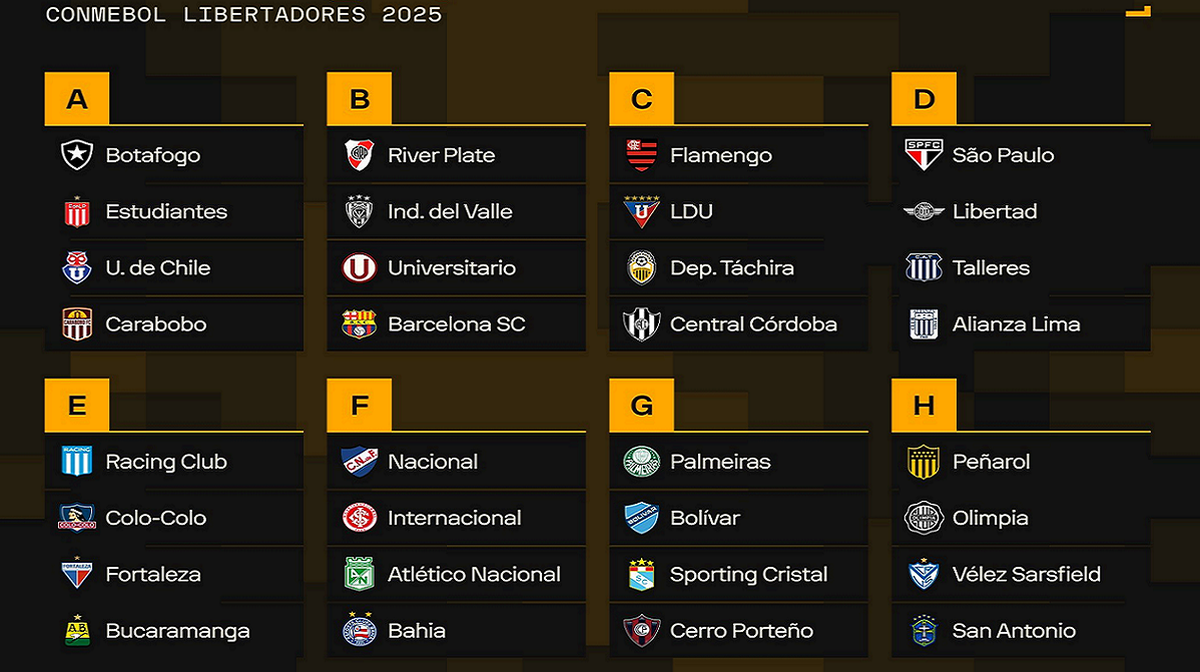The image size is (1200, 672).
Task: Click the Peñarol striped shield icon
Action: point(923,462)
